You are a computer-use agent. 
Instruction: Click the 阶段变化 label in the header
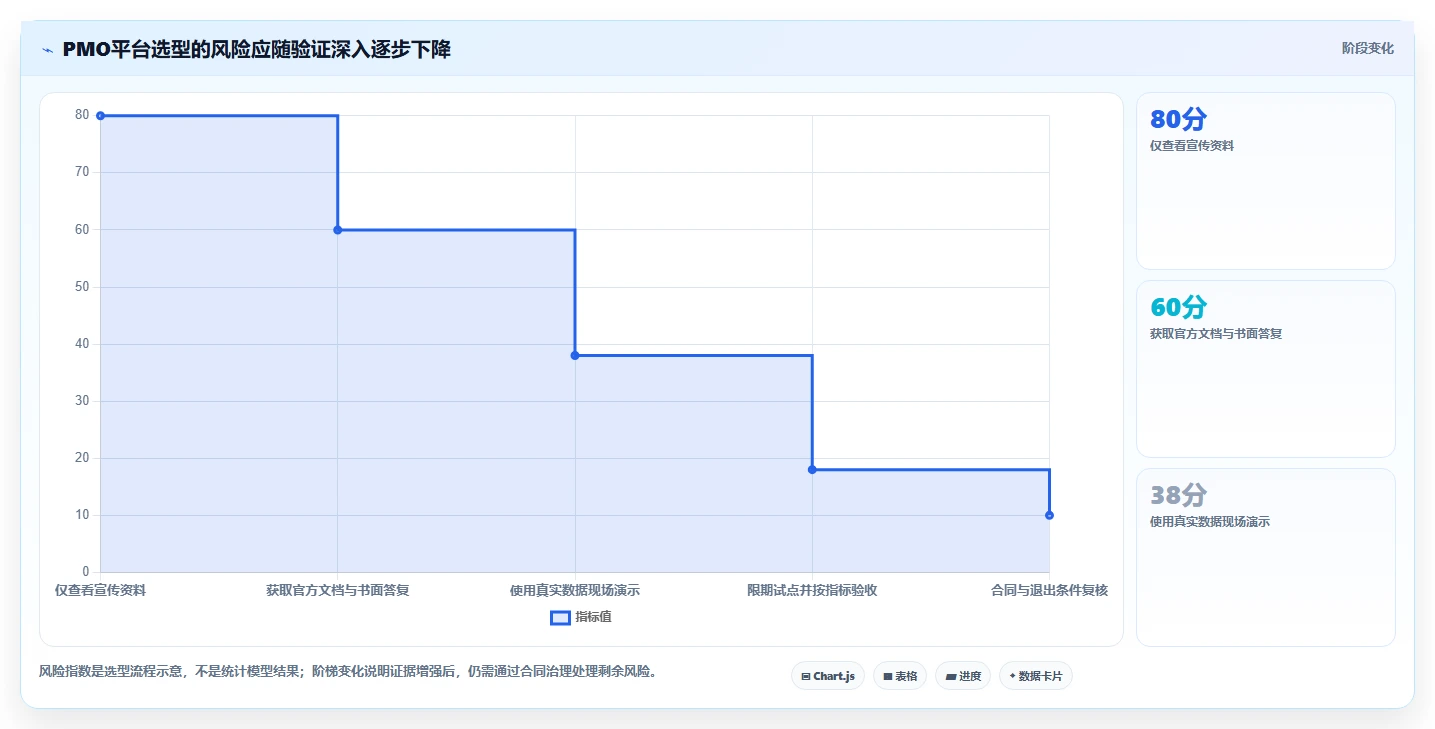click(x=1367, y=48)
